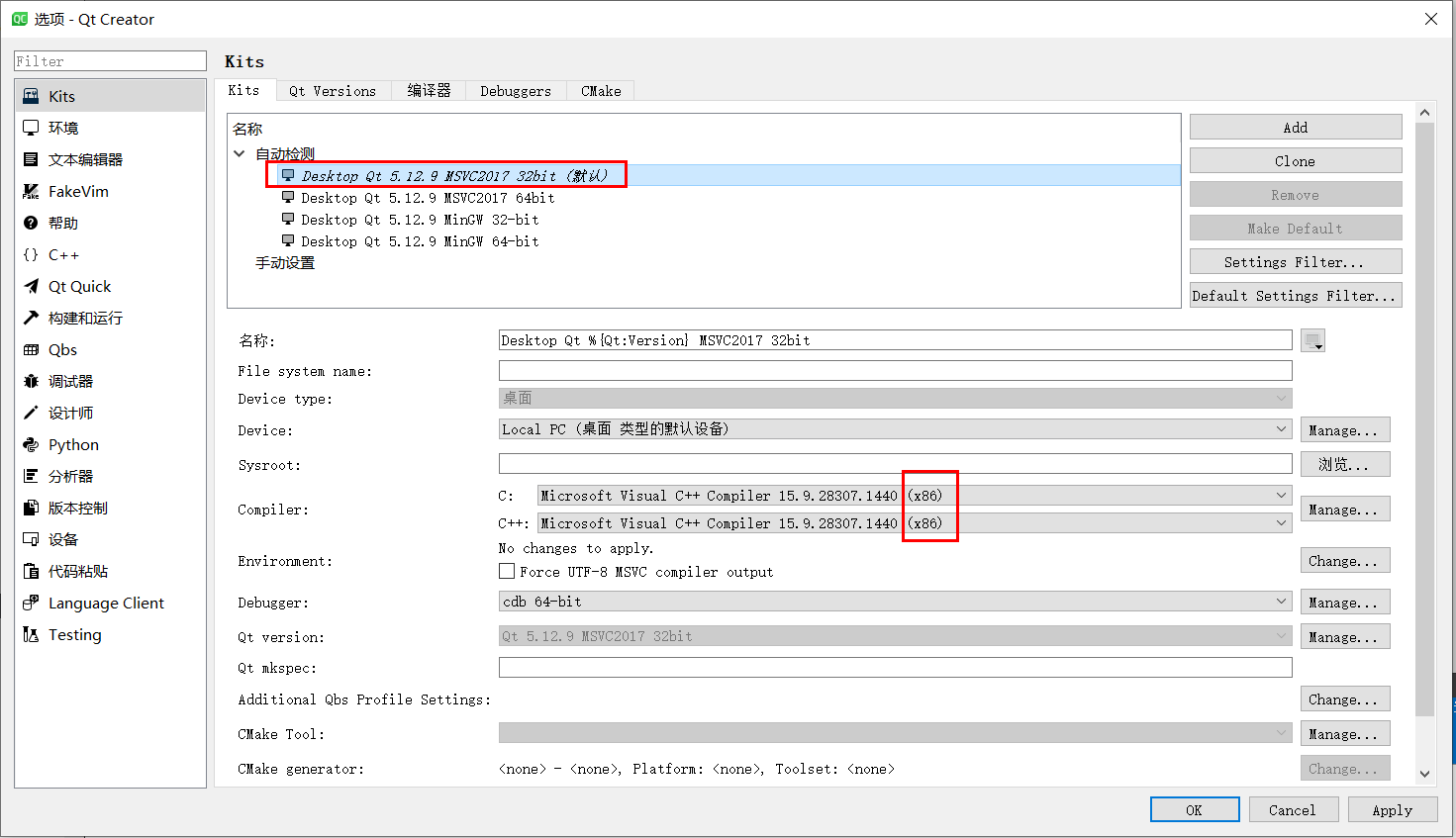Open the Testing sidebar icon
Screen dimensions: 1456x838
point(30,634)
